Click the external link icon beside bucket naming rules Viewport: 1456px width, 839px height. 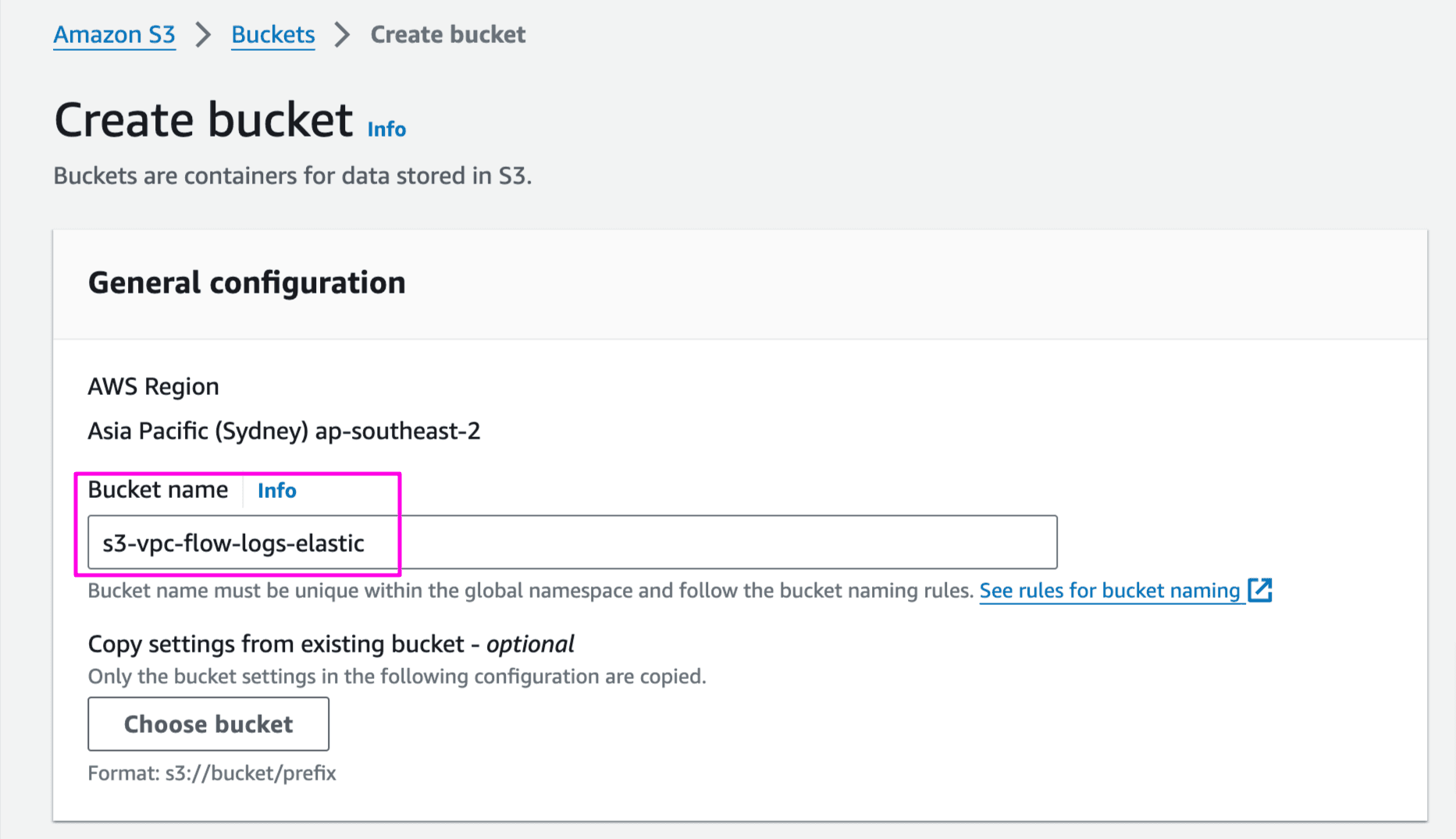[x=1262, y=591]
